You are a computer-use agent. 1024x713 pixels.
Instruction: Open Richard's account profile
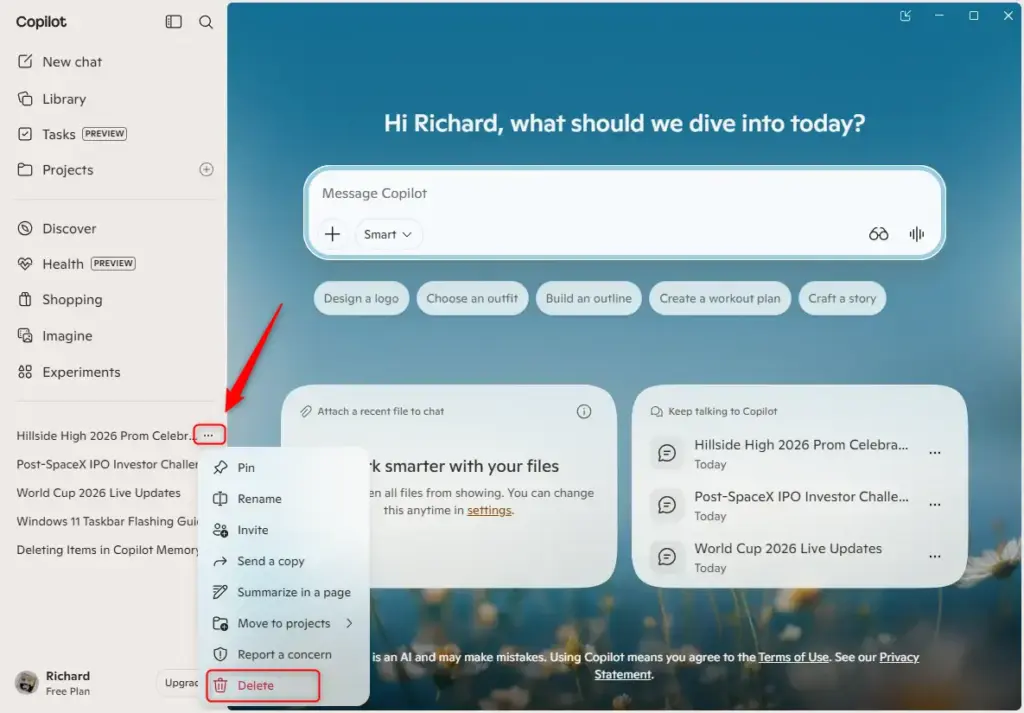(x=54, y=683)
